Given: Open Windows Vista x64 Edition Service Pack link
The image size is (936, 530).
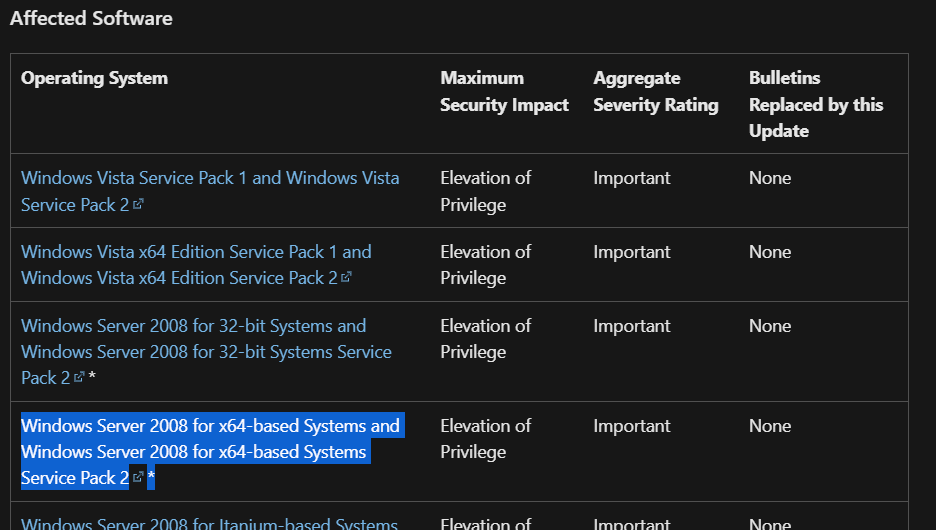Looking at the screenshot, I should click(196, 264).
